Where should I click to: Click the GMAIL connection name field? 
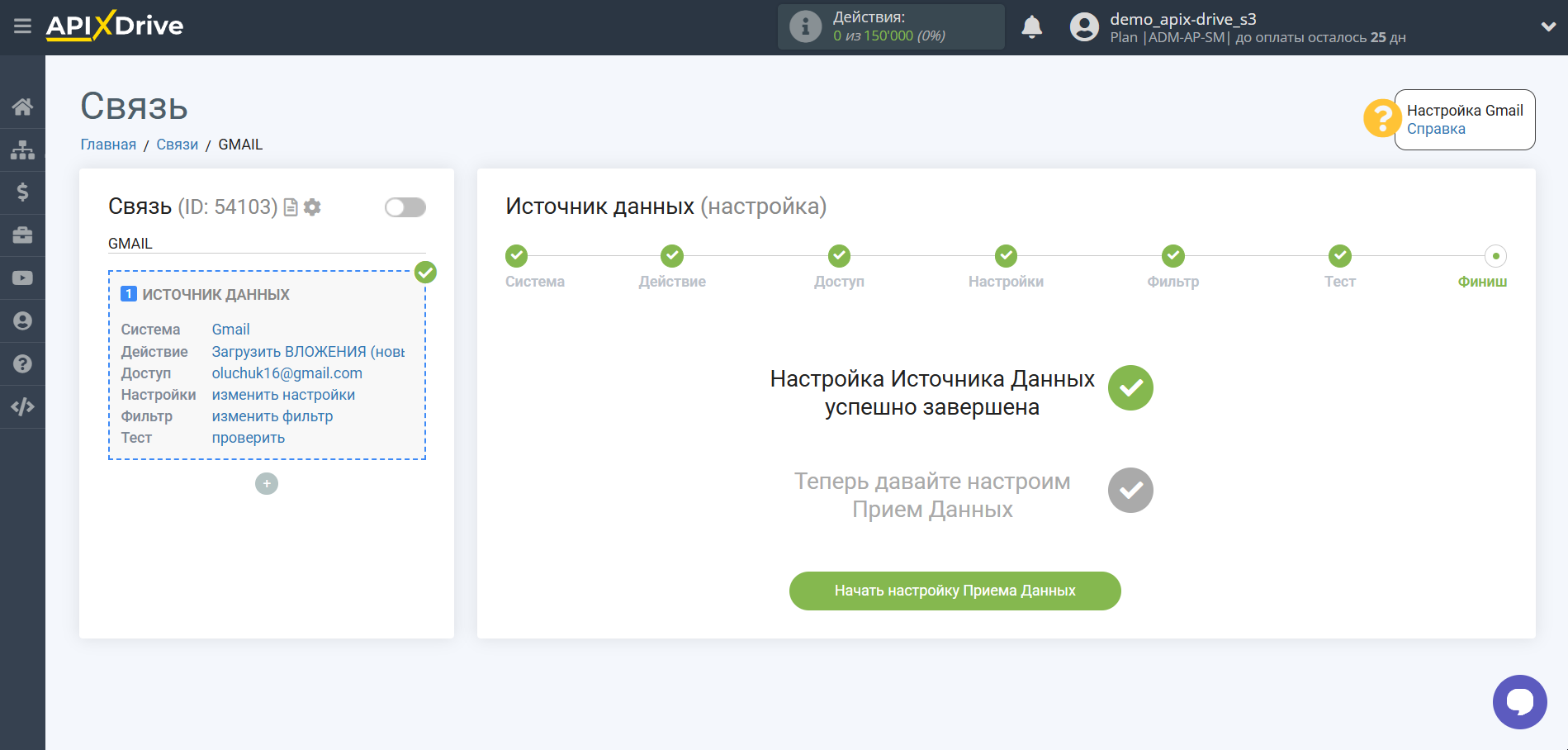coord(267,244)
